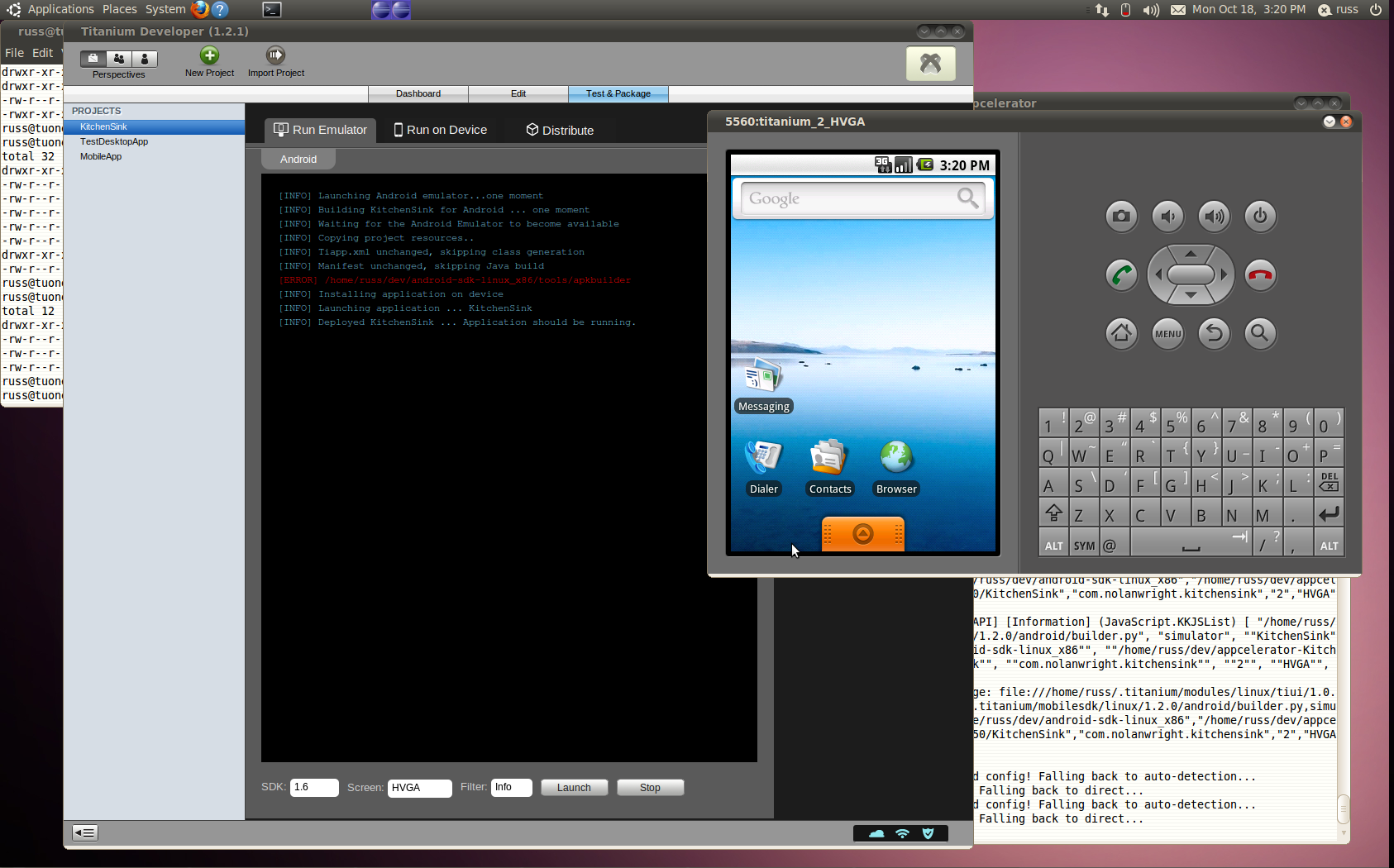This screenshot has width=1394, height=868.
Task: Open the orange Android app drawer tab
Action: pos(863,534)
